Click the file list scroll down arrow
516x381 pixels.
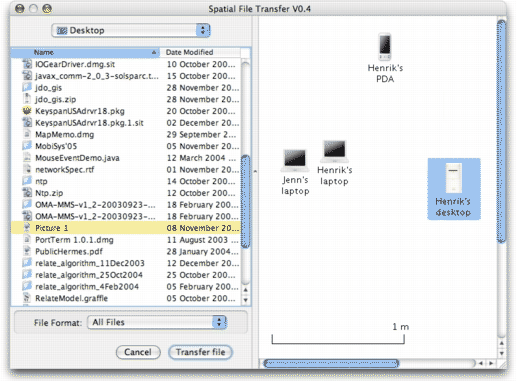pos(246,300)
